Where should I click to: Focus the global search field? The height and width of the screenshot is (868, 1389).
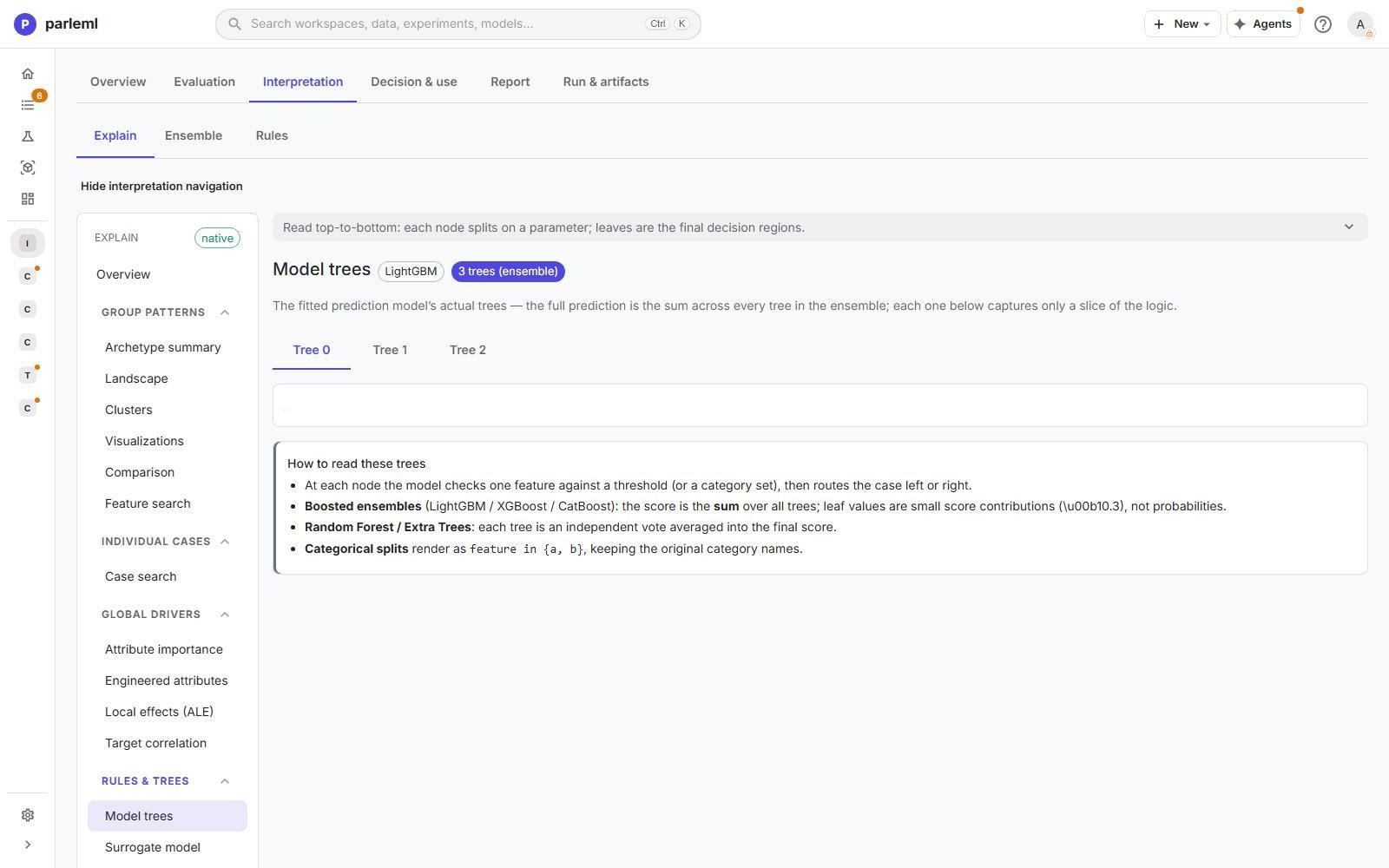(458, 24)
